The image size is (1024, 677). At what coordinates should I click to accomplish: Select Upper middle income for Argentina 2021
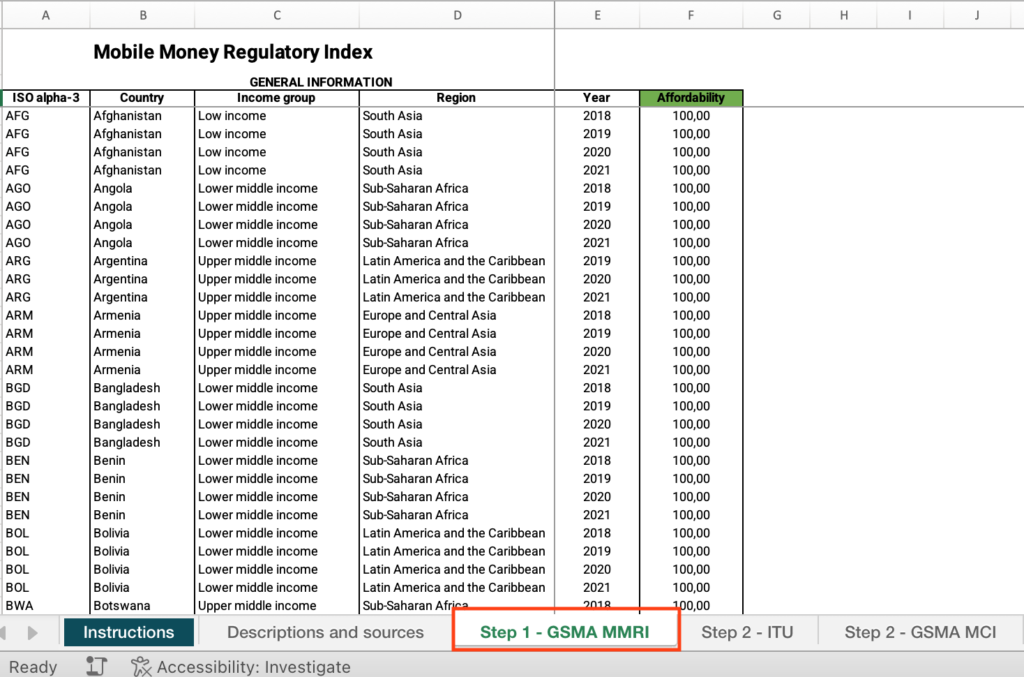[277, 297]
